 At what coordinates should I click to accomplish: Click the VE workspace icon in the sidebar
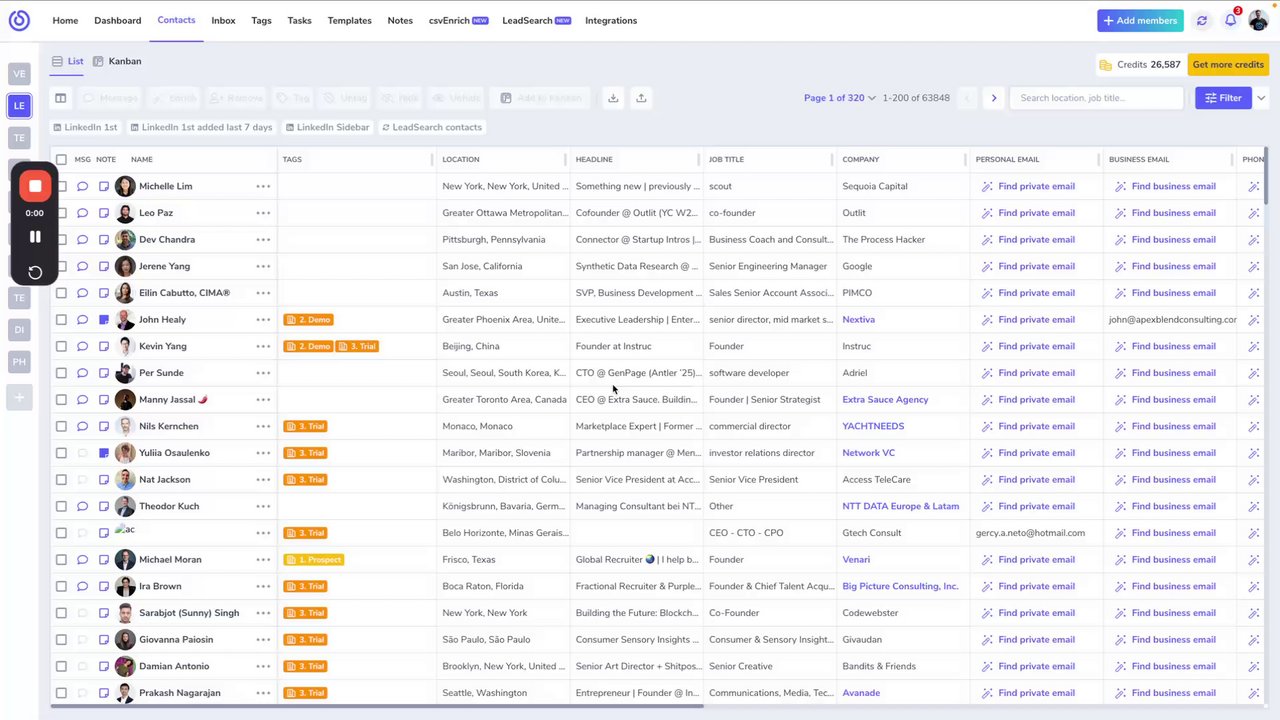tap(19, 73)
